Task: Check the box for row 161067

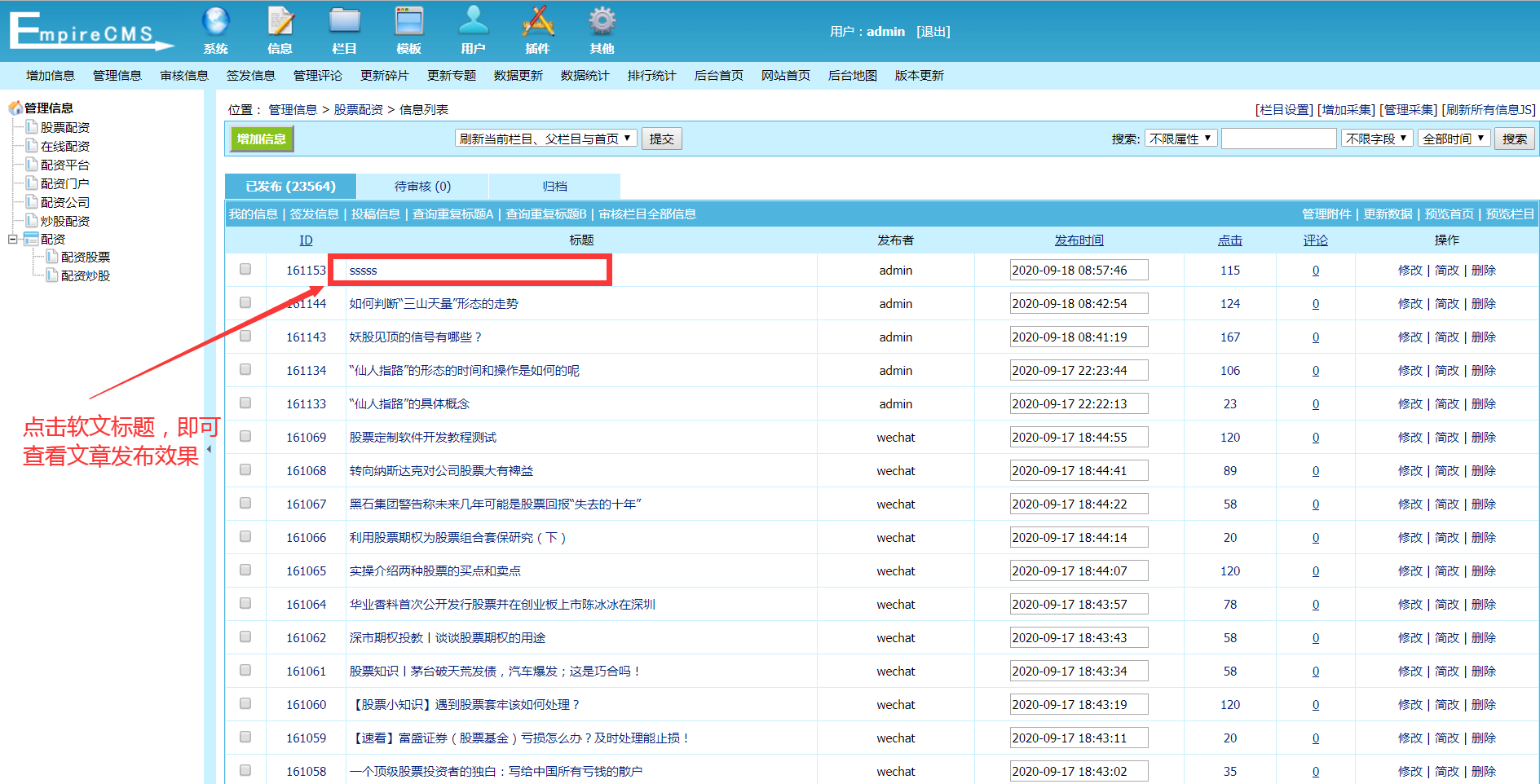Action: click(x=245, y=503)
